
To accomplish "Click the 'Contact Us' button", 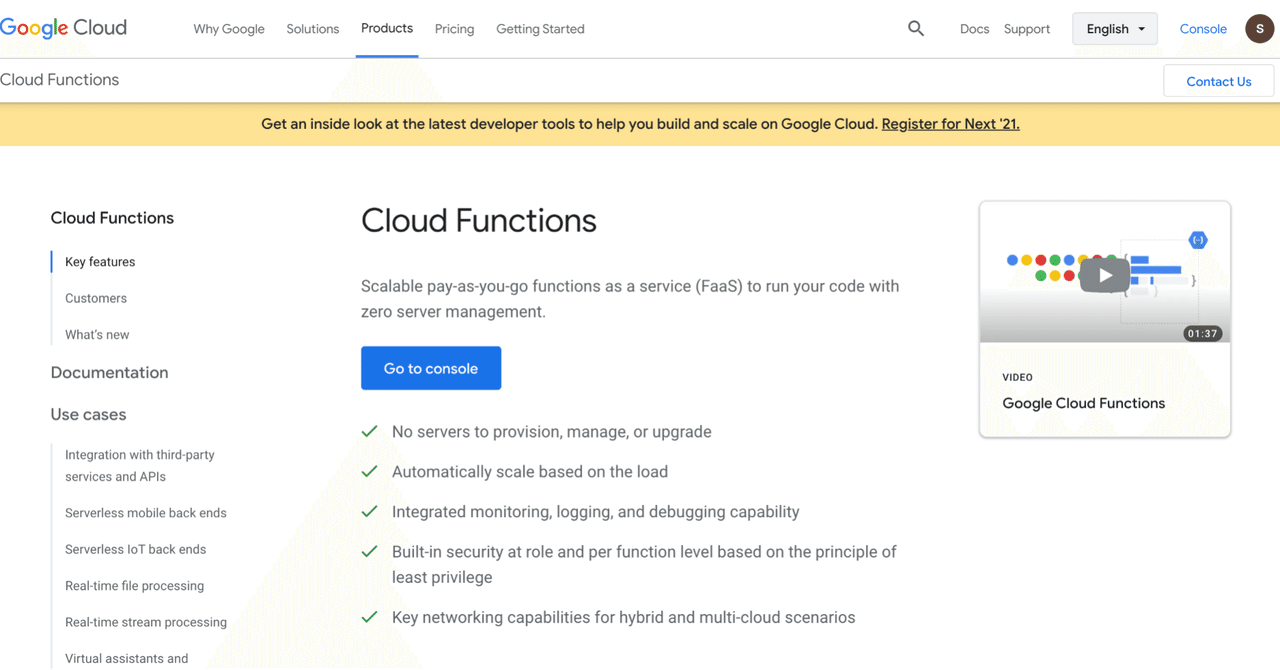I will (x=1218, y=81).
